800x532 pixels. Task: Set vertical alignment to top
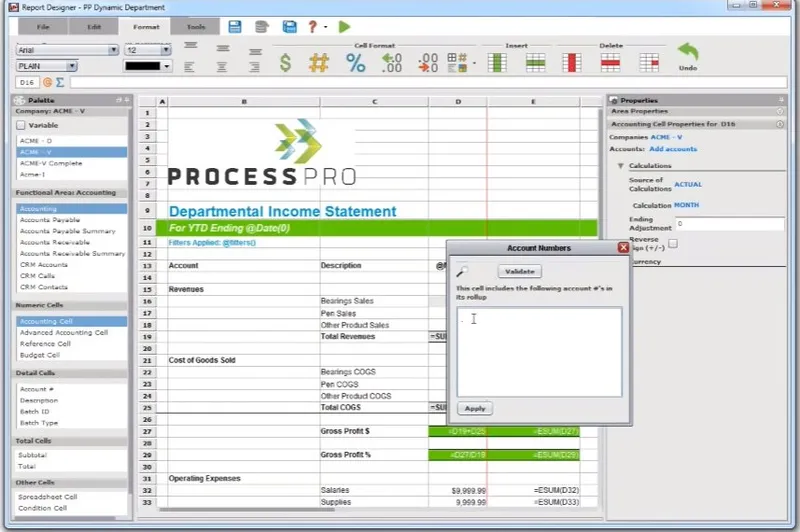(191, 46)
